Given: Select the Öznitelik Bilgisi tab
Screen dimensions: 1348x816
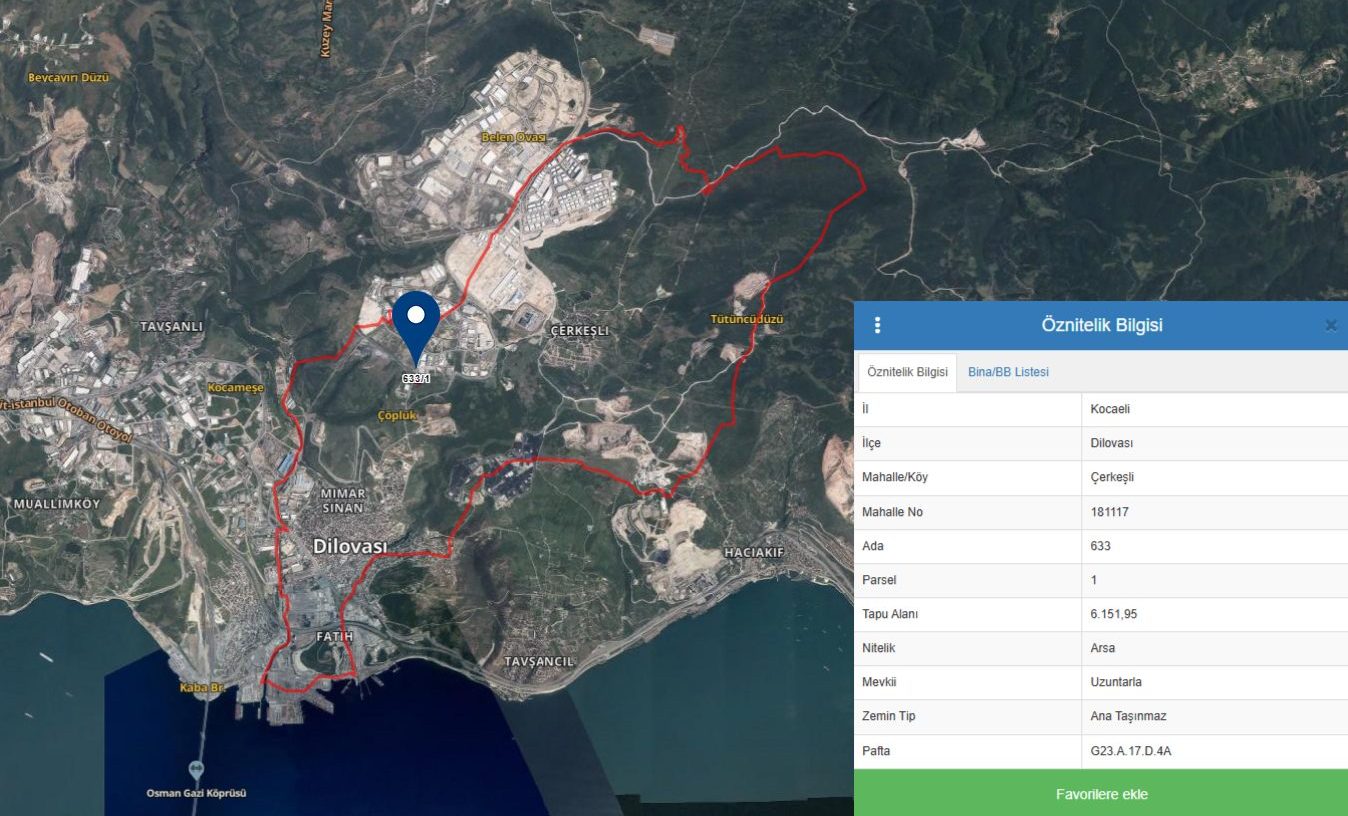Looking at the screenshot, I should tap(907, 372).
